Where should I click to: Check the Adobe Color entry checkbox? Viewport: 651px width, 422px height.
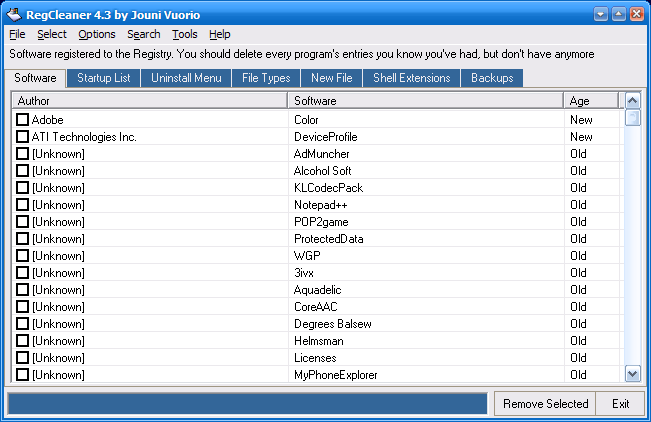[x=22, y=120]
